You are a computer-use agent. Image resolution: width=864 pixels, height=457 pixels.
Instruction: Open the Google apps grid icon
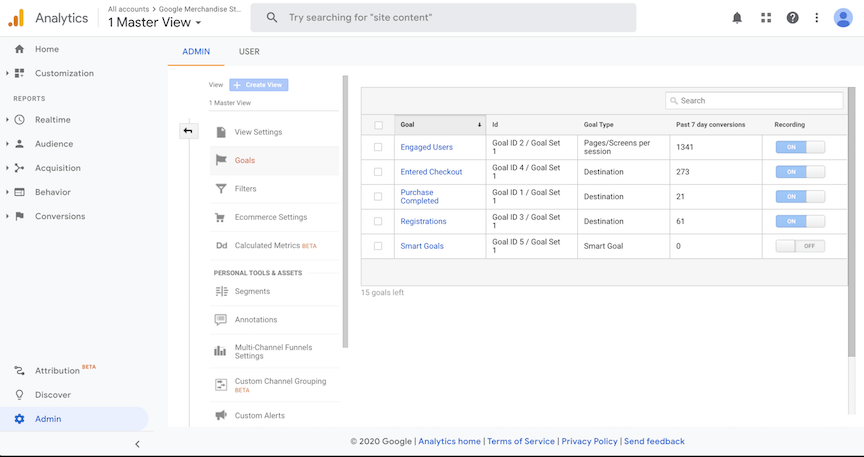[766, 18]
